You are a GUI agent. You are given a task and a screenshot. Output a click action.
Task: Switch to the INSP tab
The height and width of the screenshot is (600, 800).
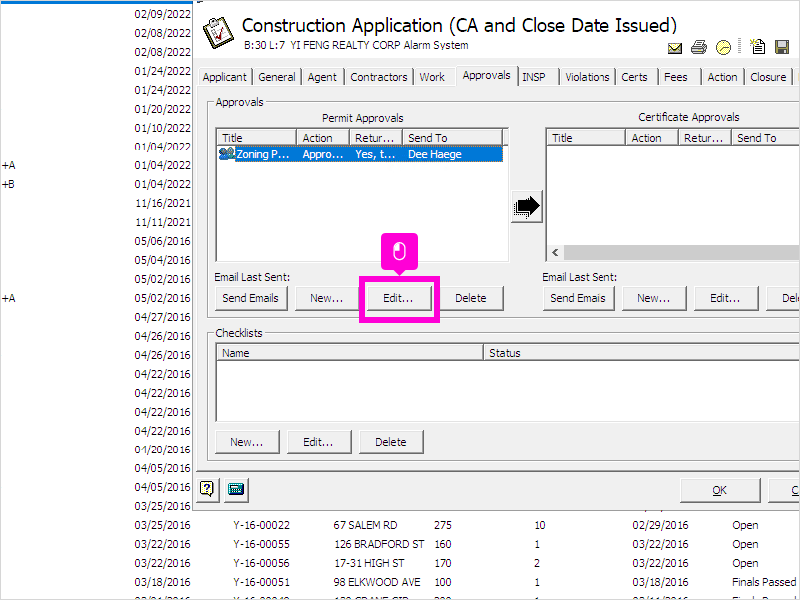534,77
